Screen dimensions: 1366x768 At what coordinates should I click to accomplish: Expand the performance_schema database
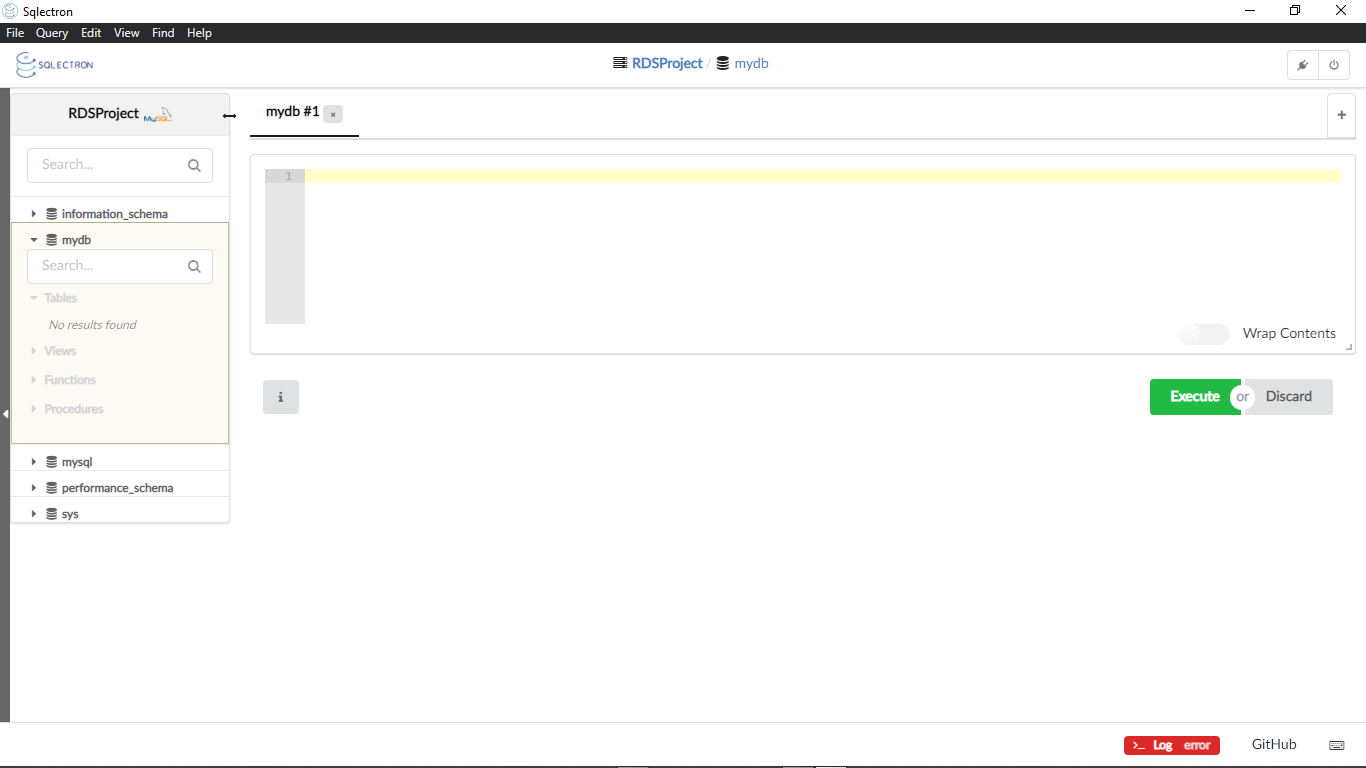pyautogui.click(x=34, y=488)
